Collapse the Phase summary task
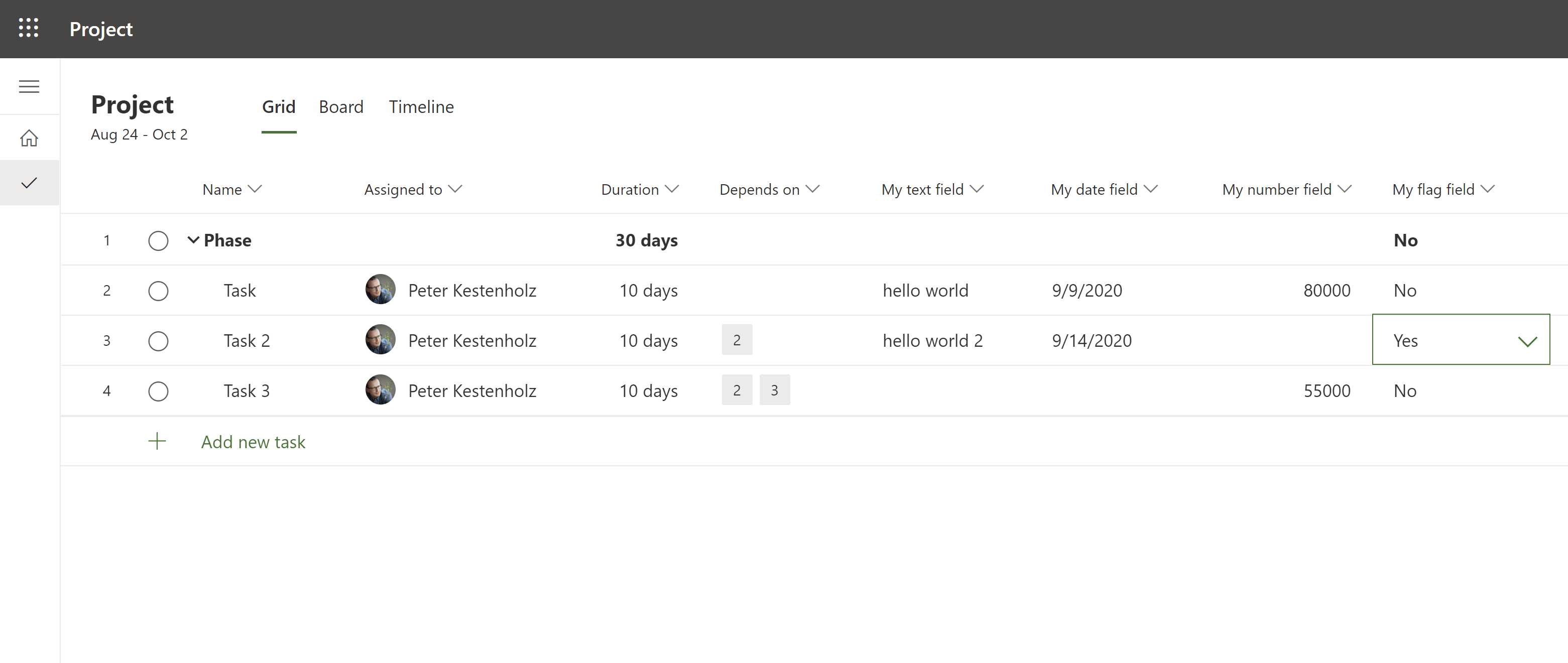Viewport: 1568px width, 663px height. click(x=193, y=239)
